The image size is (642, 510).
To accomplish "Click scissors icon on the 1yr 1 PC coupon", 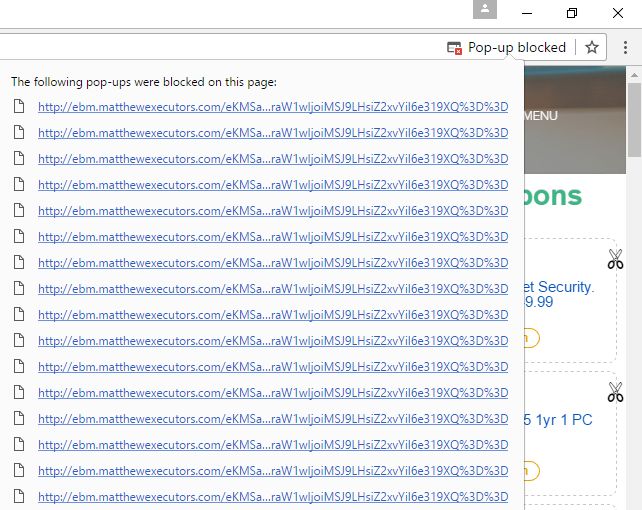I will point(615,392).
